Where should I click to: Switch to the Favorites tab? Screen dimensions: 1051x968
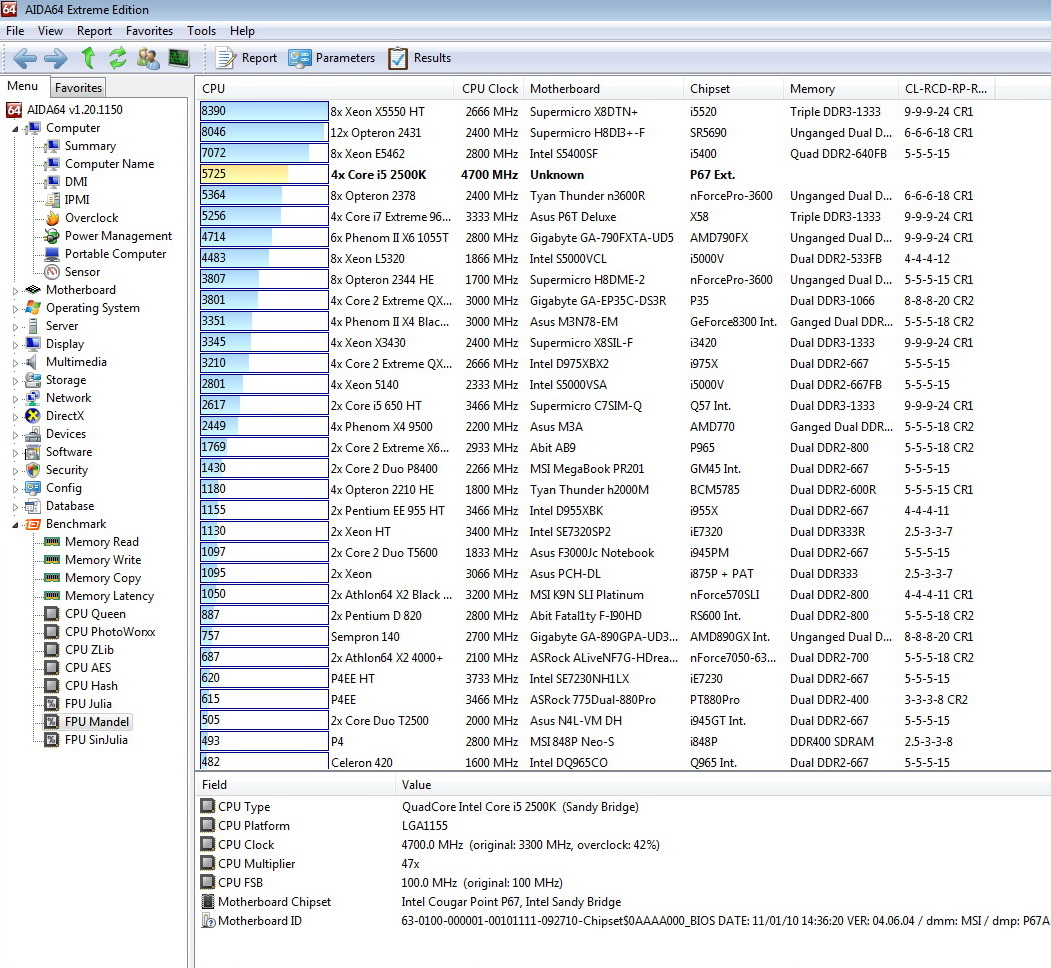point(78,88)
